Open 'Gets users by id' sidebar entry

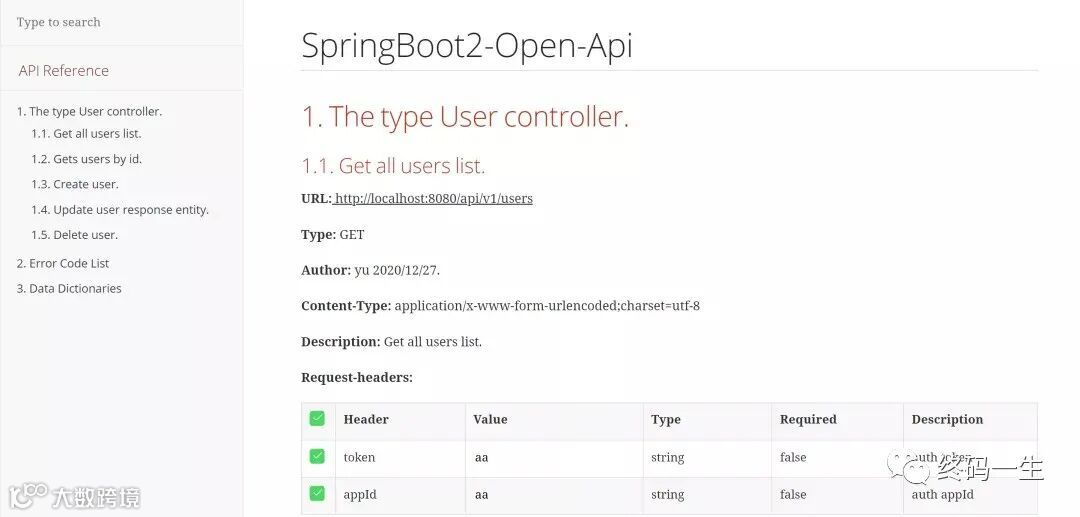click(86, 159)
